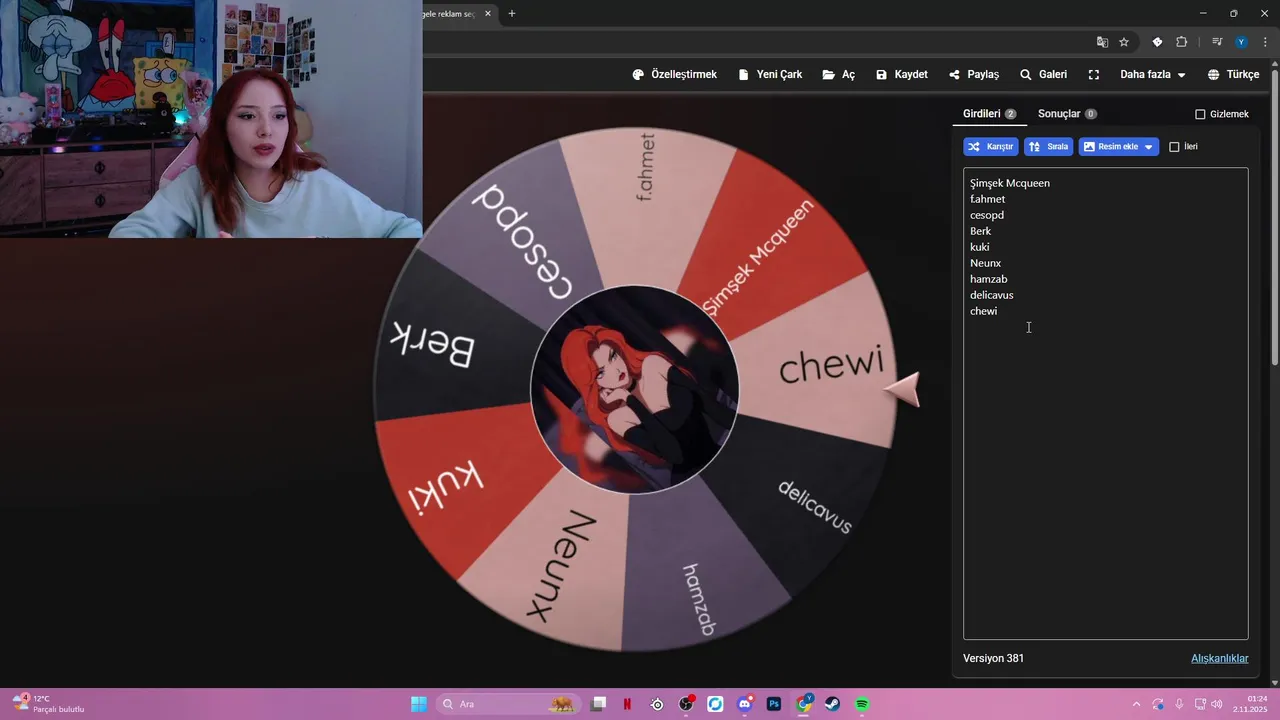Open the Chrome profile avatar
1280x720 pixels.
click(1241, 42)
